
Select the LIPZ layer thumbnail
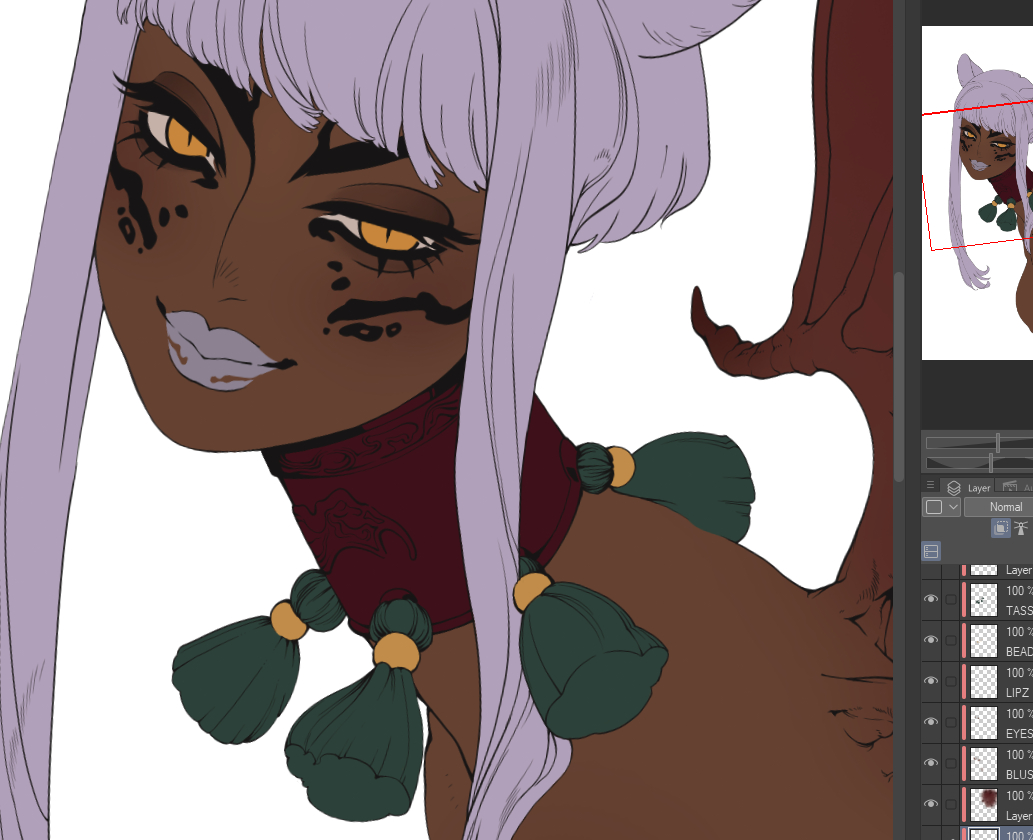click(x=984, y=681)
